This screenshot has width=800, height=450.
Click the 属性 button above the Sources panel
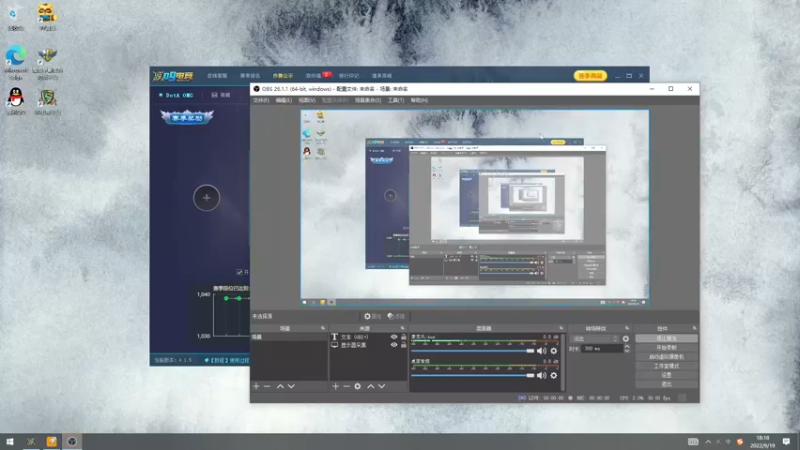pyautogui.click(x=372, y=316)
